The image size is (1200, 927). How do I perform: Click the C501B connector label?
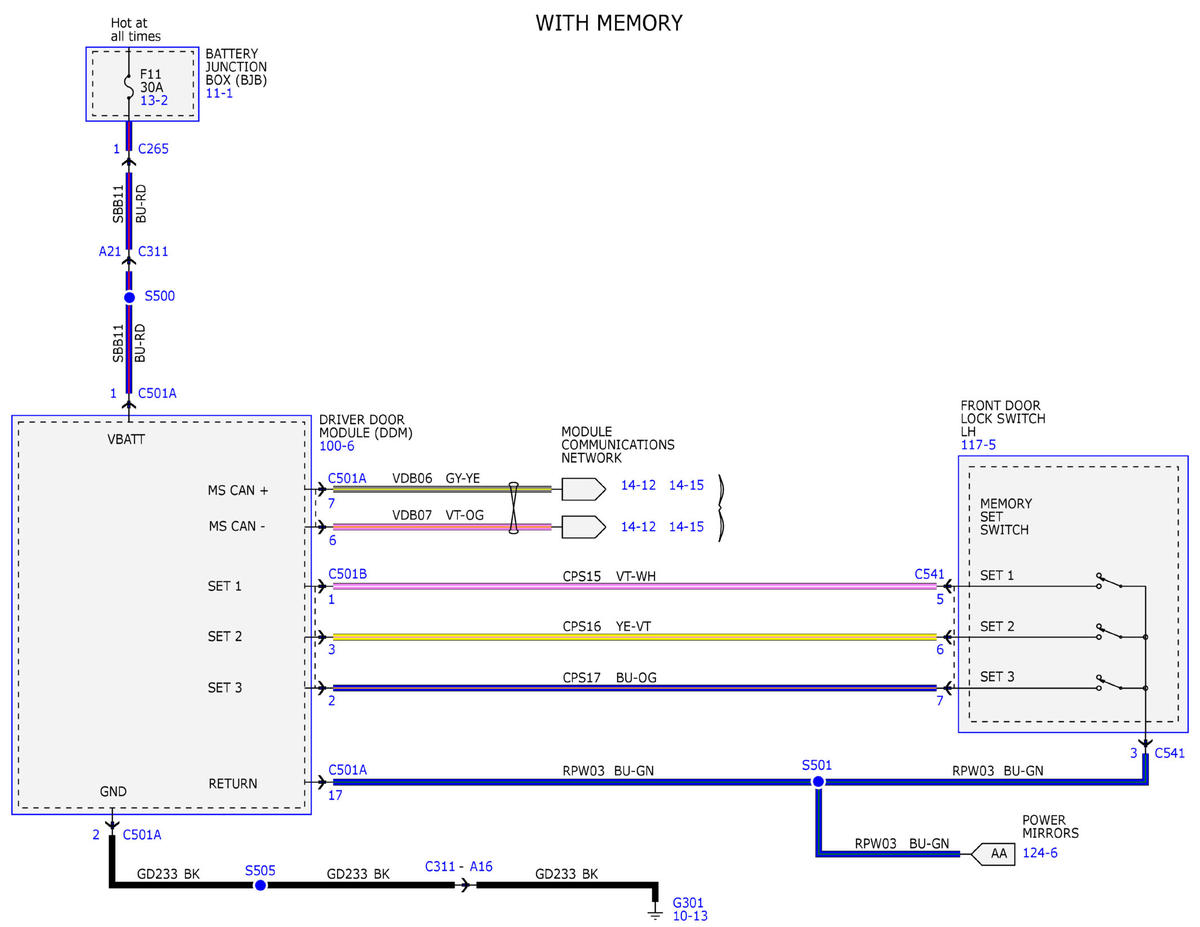(x=347, y=574)
